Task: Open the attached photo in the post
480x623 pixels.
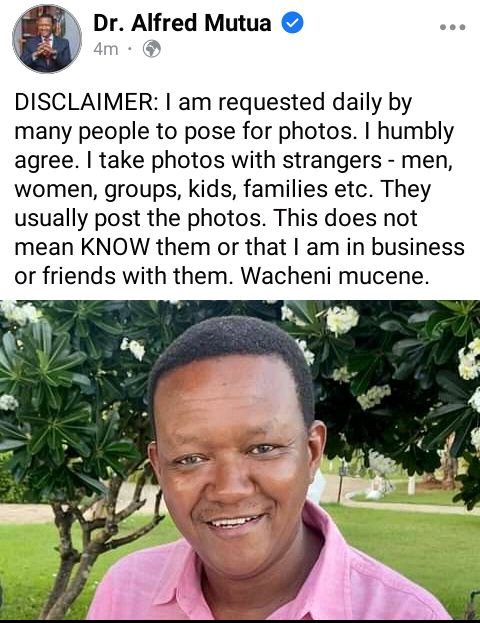Action: coord(240,460)
